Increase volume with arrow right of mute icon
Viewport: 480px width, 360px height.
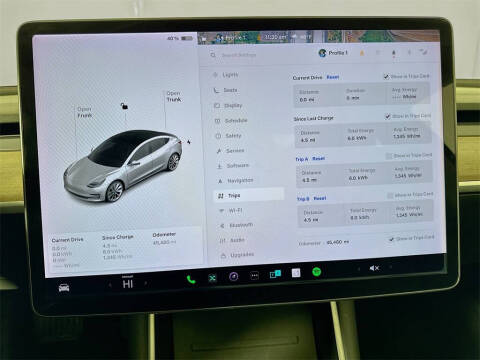[390, 267]
